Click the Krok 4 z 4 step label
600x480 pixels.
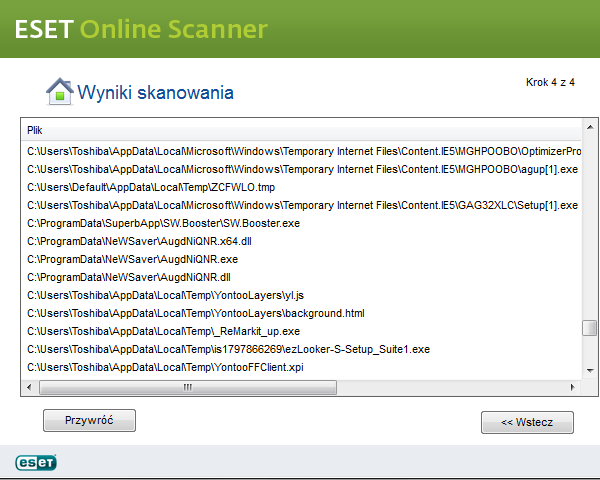coord(550,82)
